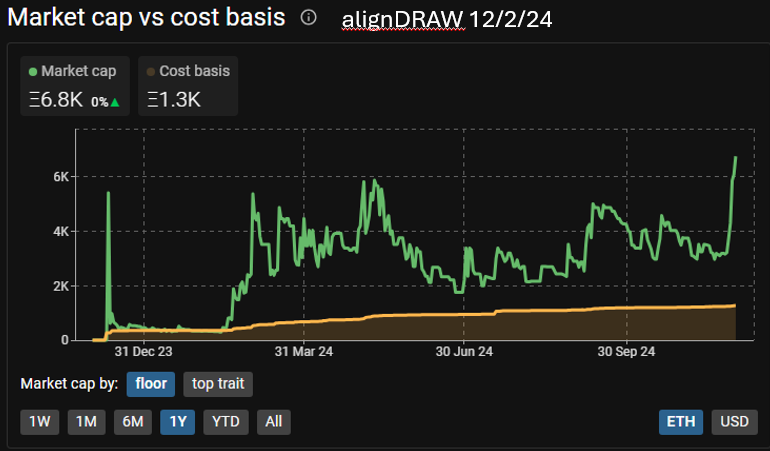770x451 pixels.
Task: Set the chart range to 6M
Action: [133, 422]
